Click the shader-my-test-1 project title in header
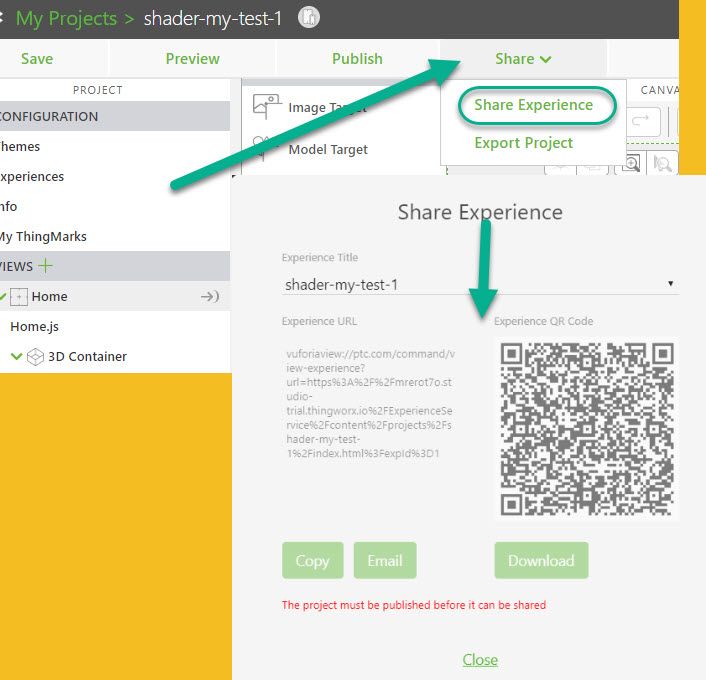Screen dimensions: 706x680 point(213,18)
